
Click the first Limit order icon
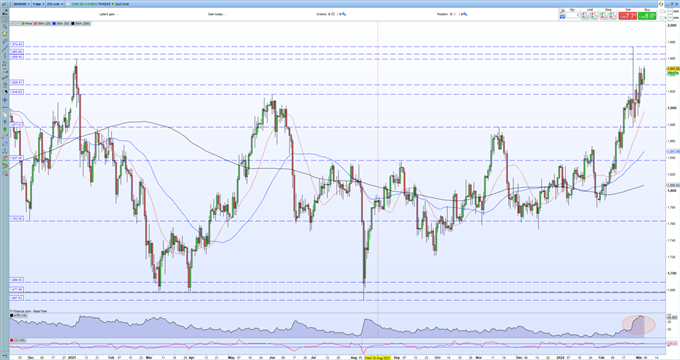585,16
